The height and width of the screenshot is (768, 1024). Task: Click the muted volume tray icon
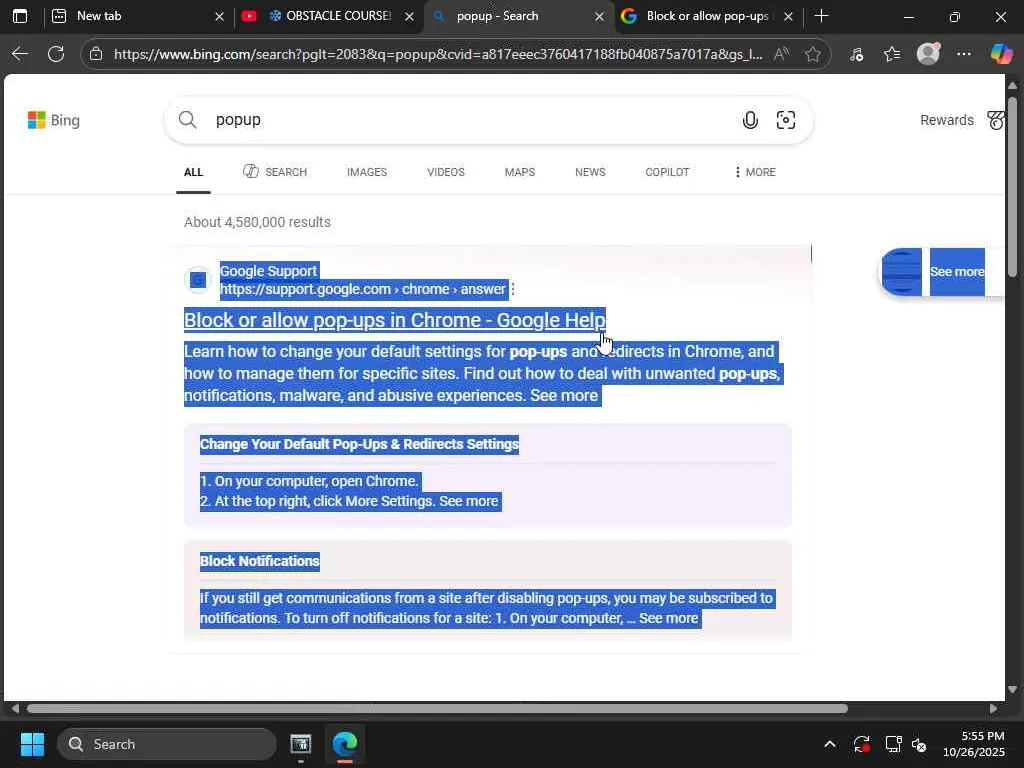pos(919,744)
